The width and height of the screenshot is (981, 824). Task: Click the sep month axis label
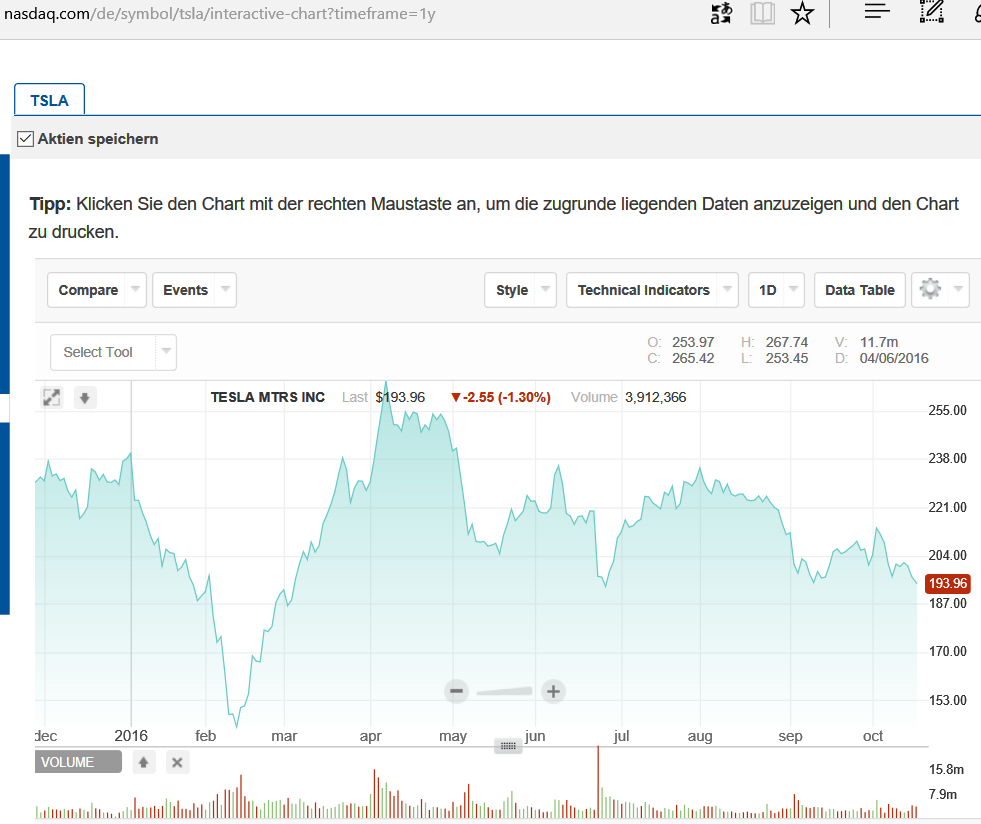click(790, 736)
